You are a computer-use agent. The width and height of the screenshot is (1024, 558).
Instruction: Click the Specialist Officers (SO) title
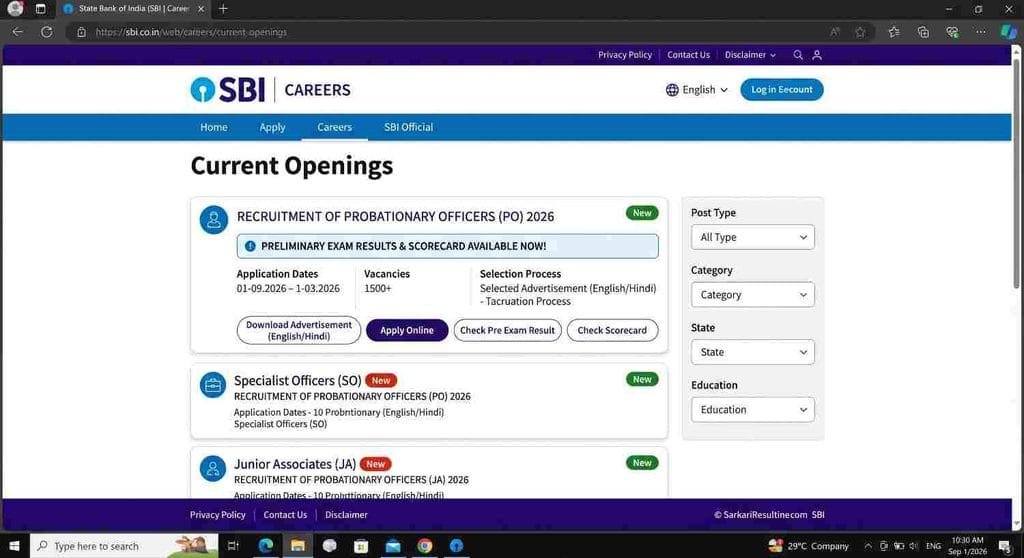(x=297, y=380)
